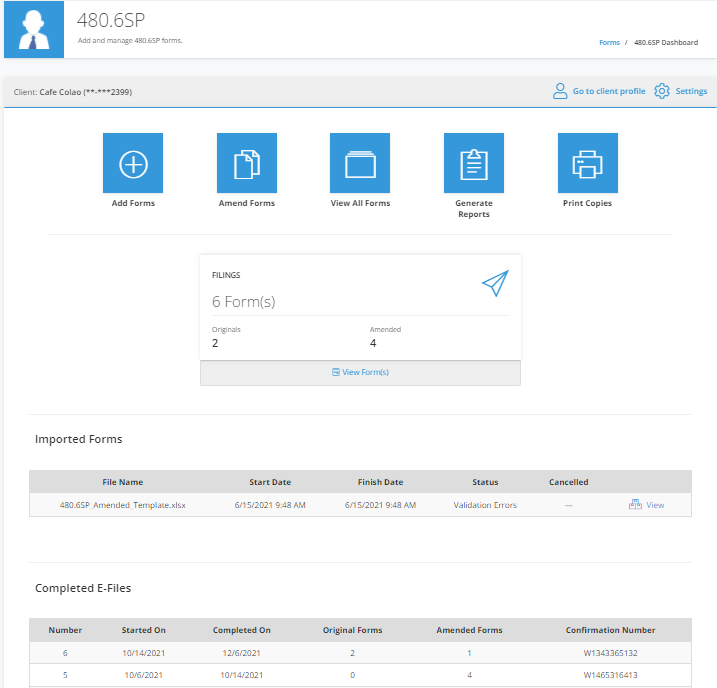717x688 pixels.
Task: Select the 480.6SP_Amended_Template.xlsx file row
Action: click(x=360, y=505)
